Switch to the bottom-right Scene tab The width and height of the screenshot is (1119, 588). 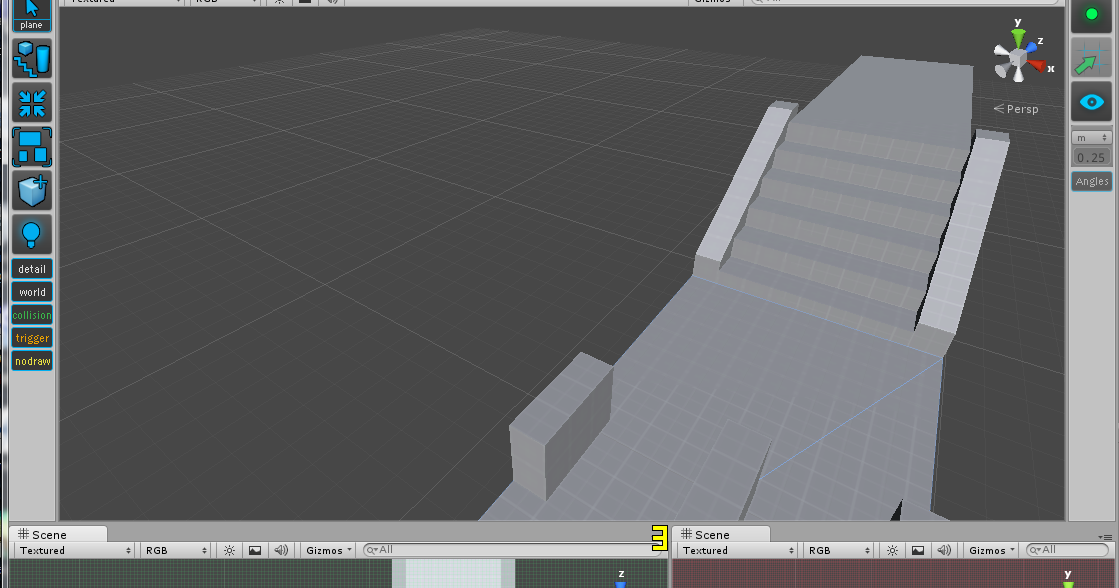[721, 534]
